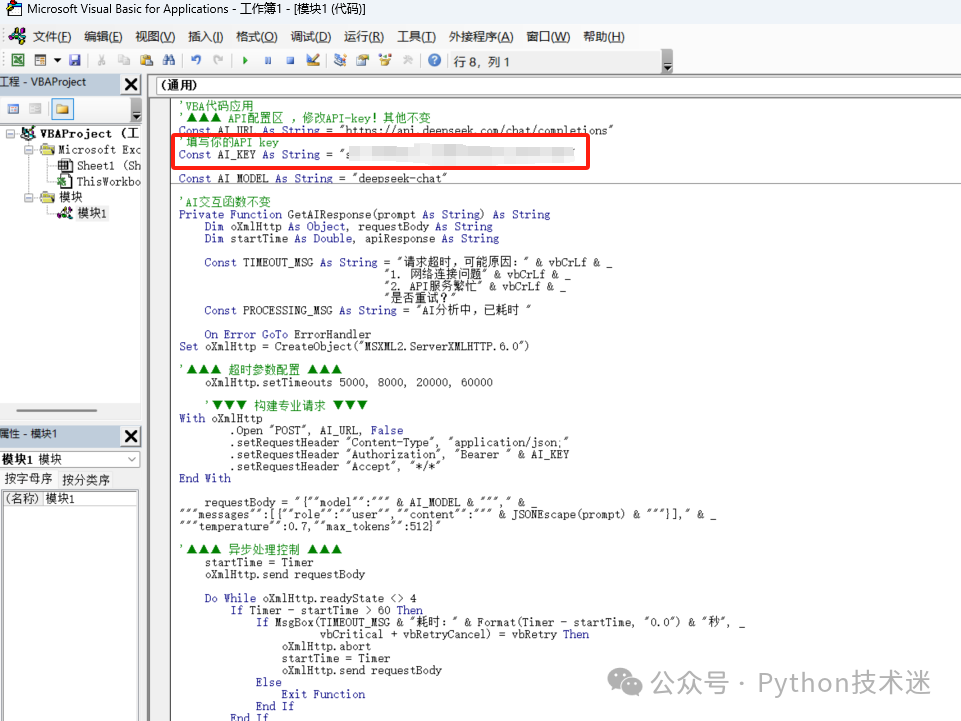Screen dimensions: 961x721
Task: Open the 调试(D) menu
Action: pyautogui.click(x=311, y=37)
